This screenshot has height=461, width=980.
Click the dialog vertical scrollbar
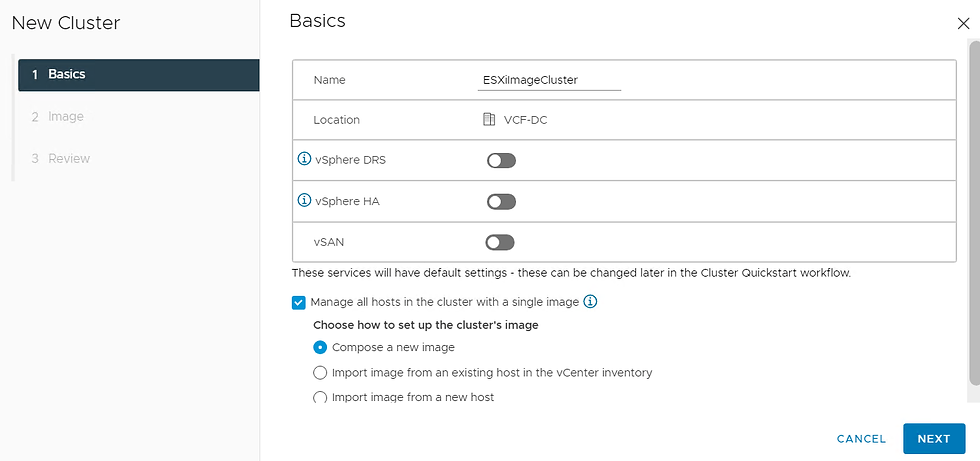tap(974, 210)
